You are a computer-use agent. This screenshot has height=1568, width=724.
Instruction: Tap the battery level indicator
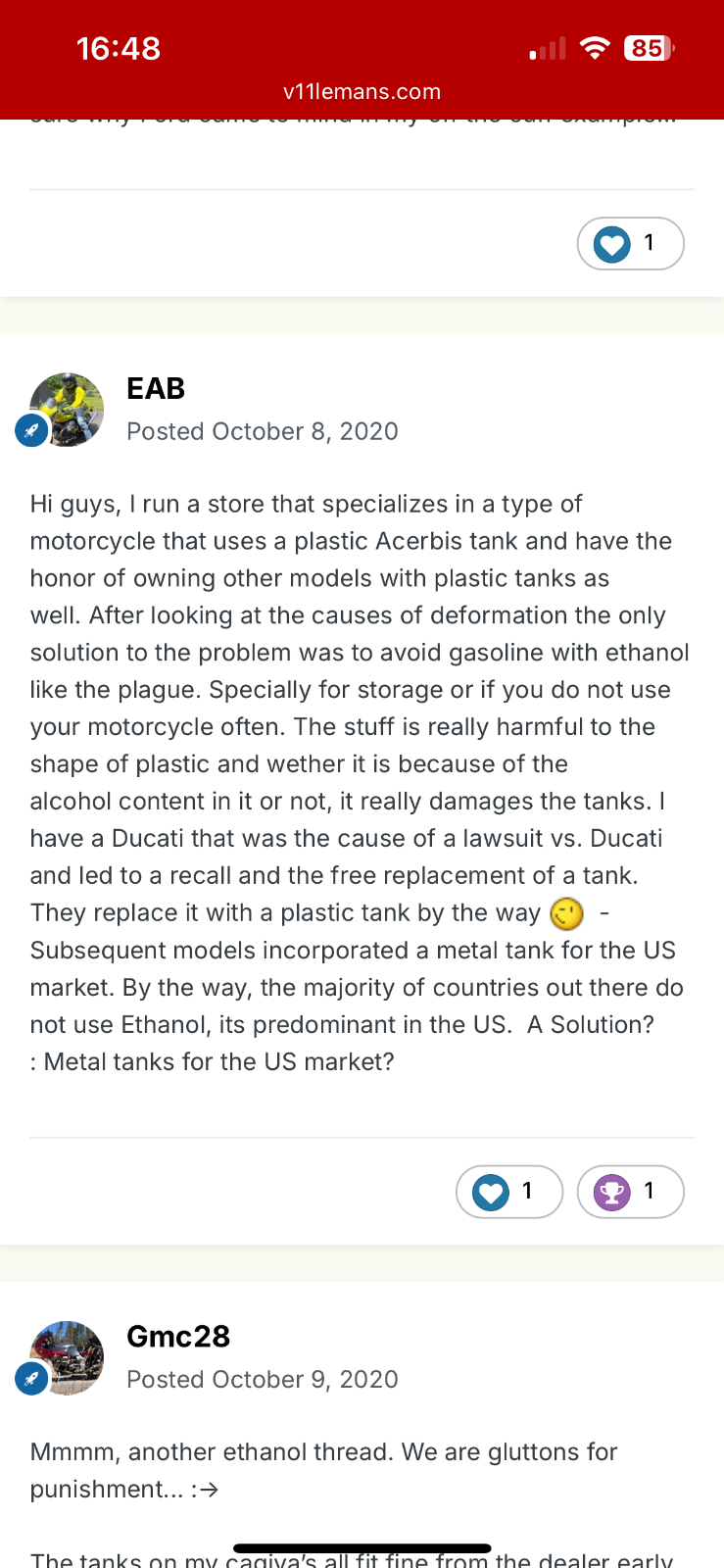(649, 48)
